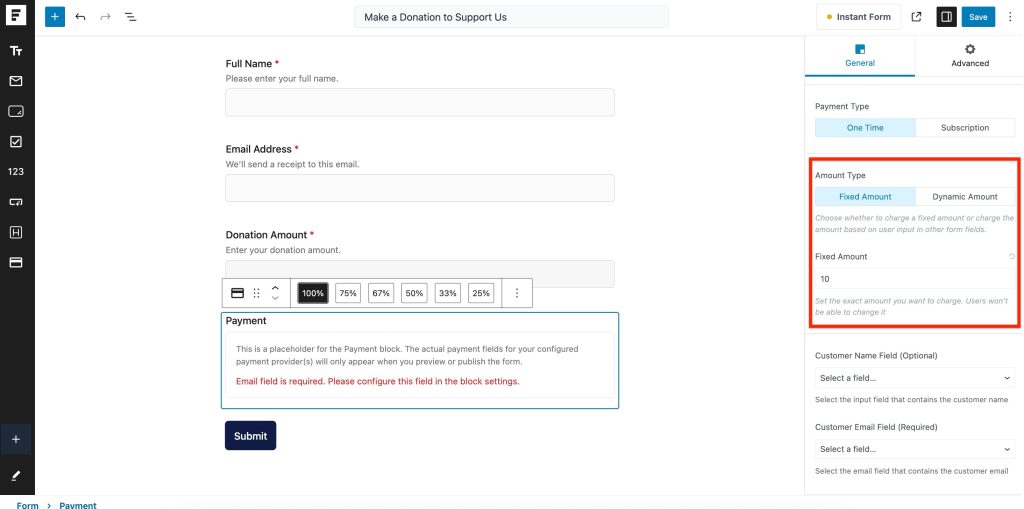The height and width of the screenshot is (509, 1024).
Task: Open Customer Email Field dropdown
Action: (915, 449)
